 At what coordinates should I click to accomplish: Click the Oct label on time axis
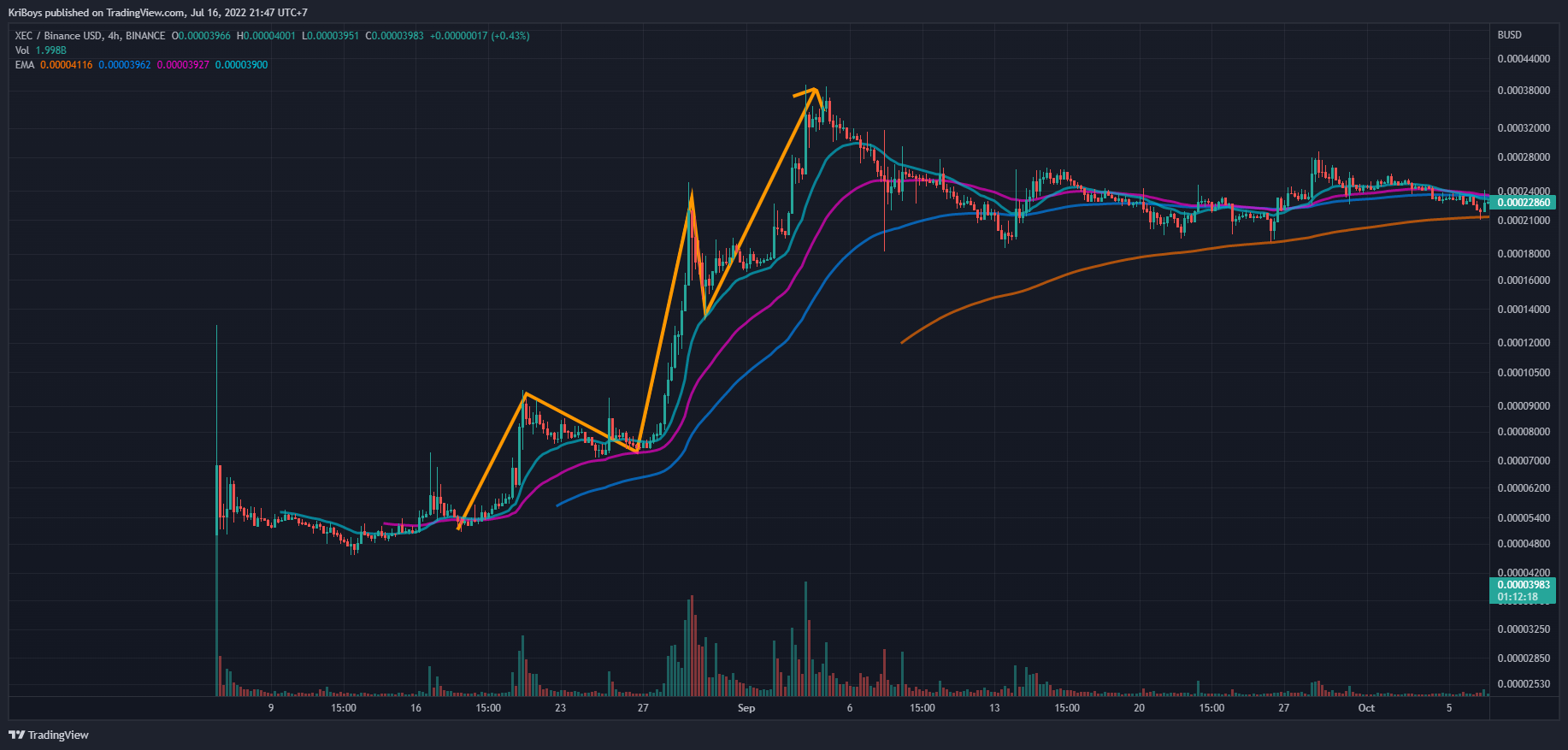coord(1366,708)
